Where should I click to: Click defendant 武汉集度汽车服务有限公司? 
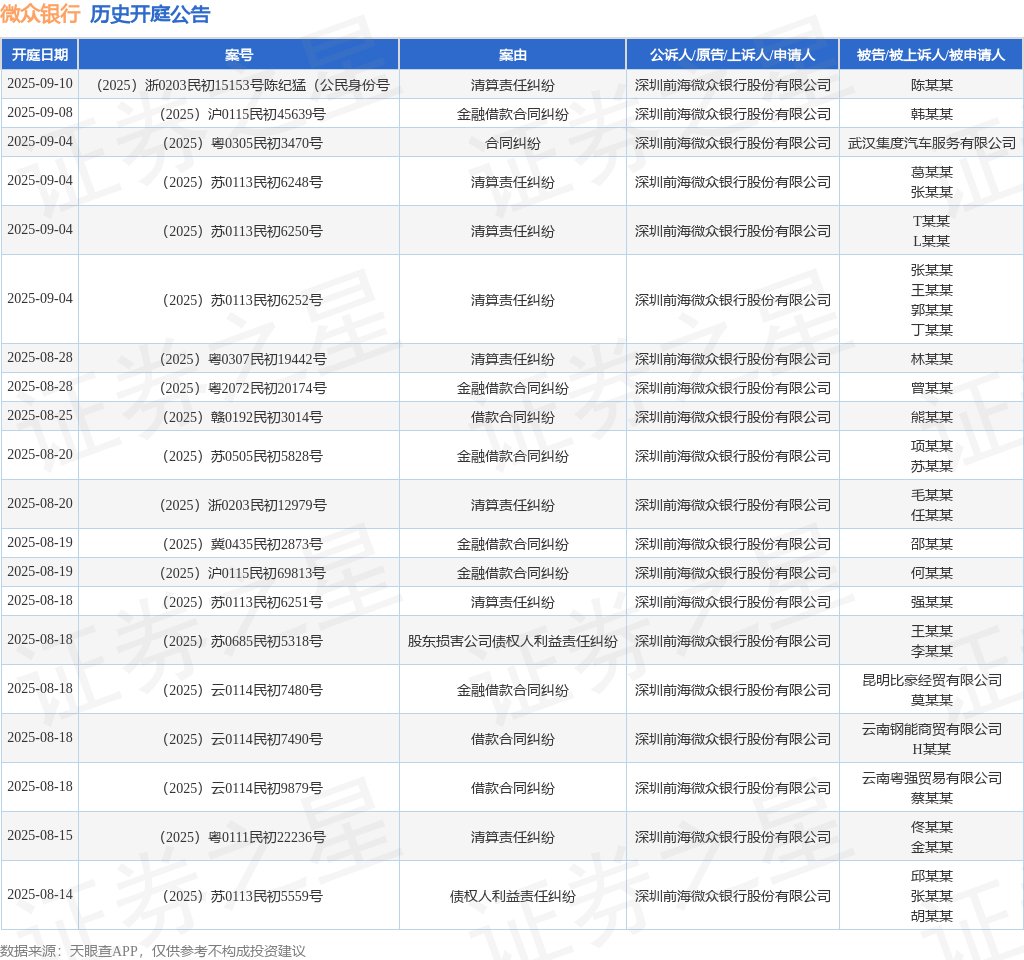[x=932, y=143]
